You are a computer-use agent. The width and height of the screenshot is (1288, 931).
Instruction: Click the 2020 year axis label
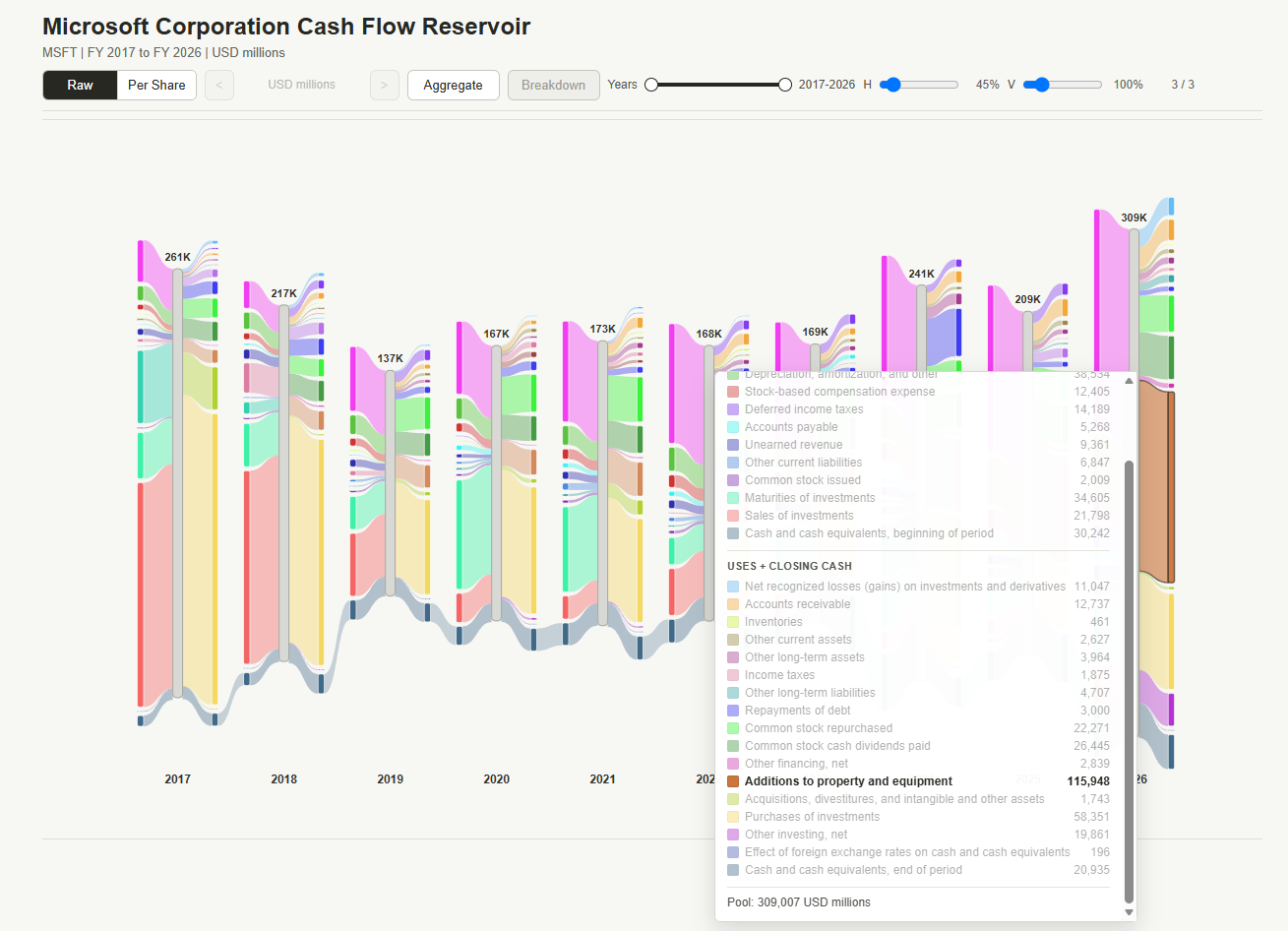(497, 779)
